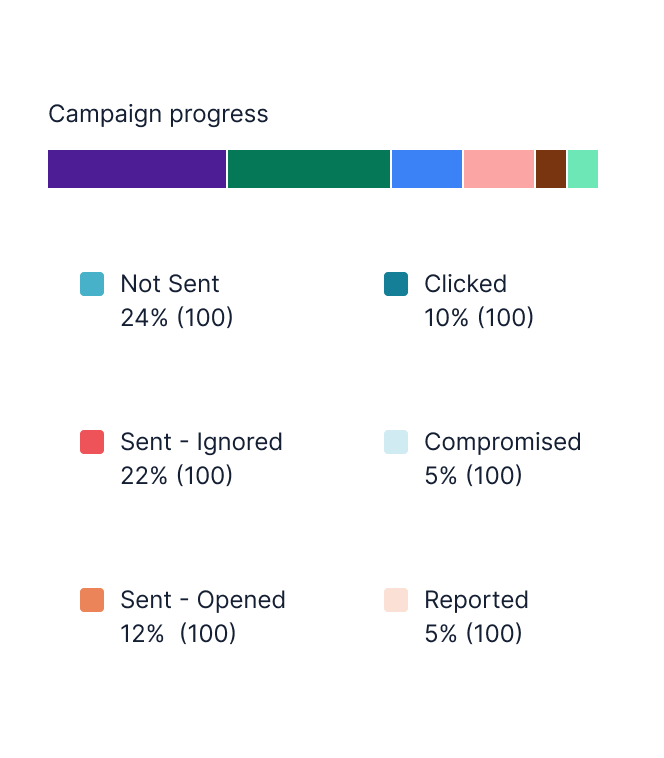Click the Compromised light blue swatch
This screenshot has width=664, height=758.
[396, 442]
